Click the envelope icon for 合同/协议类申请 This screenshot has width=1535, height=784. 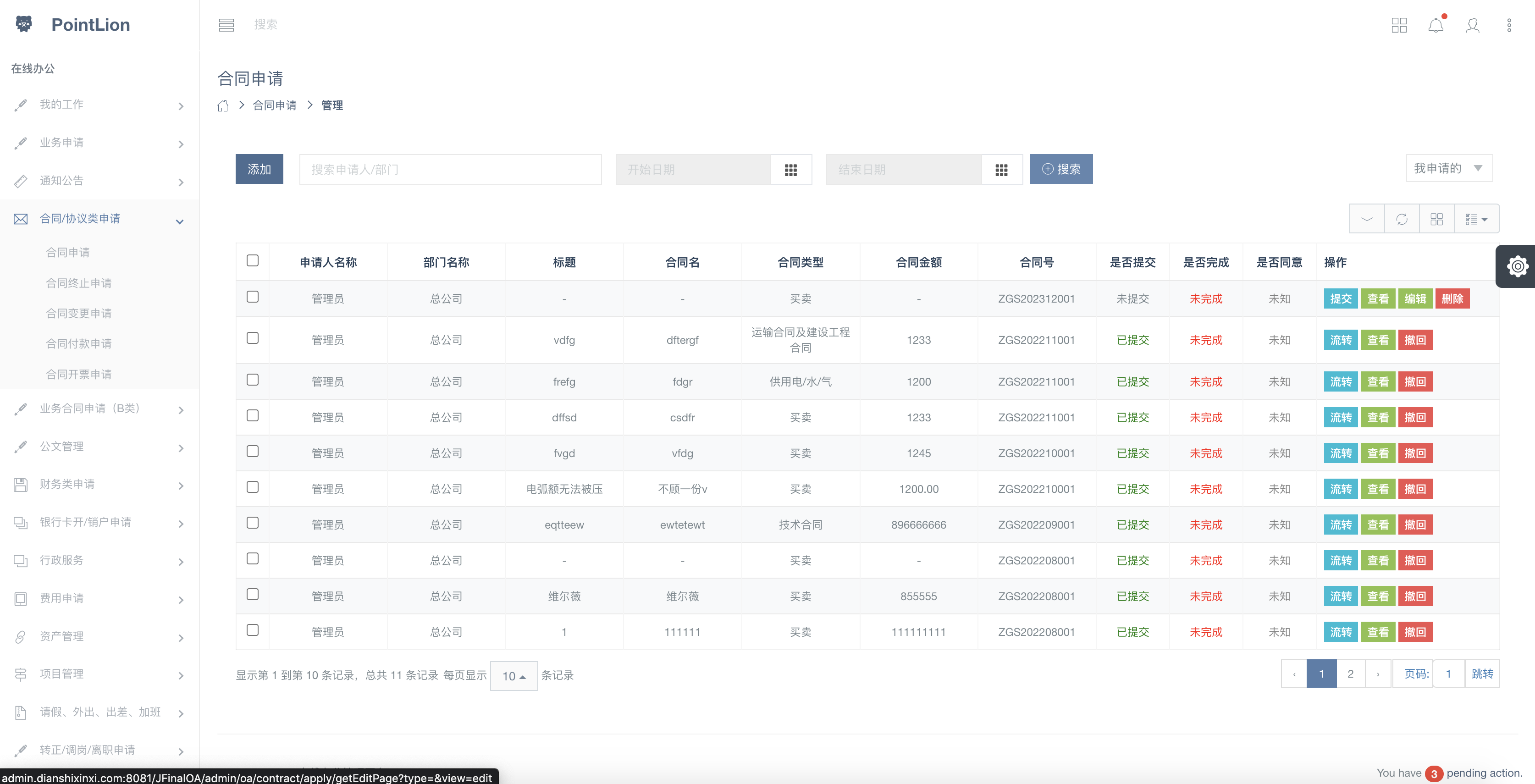(x=20, y=219)
